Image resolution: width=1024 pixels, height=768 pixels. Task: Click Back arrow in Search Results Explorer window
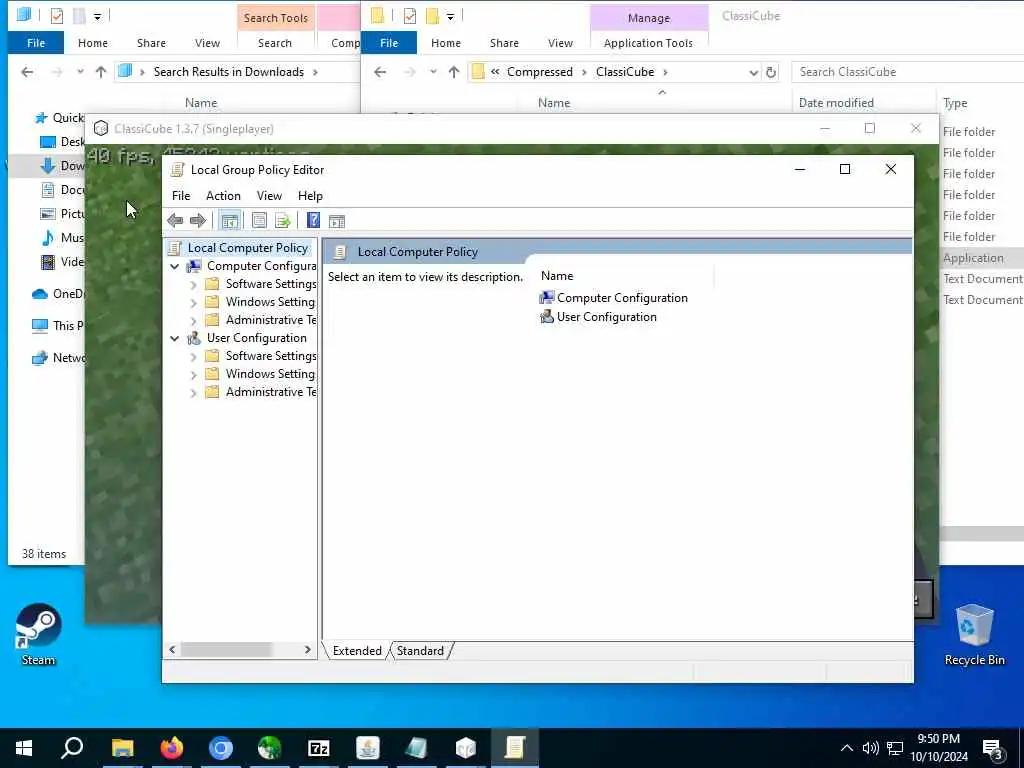pyautogui.click(x=27, y=72)
